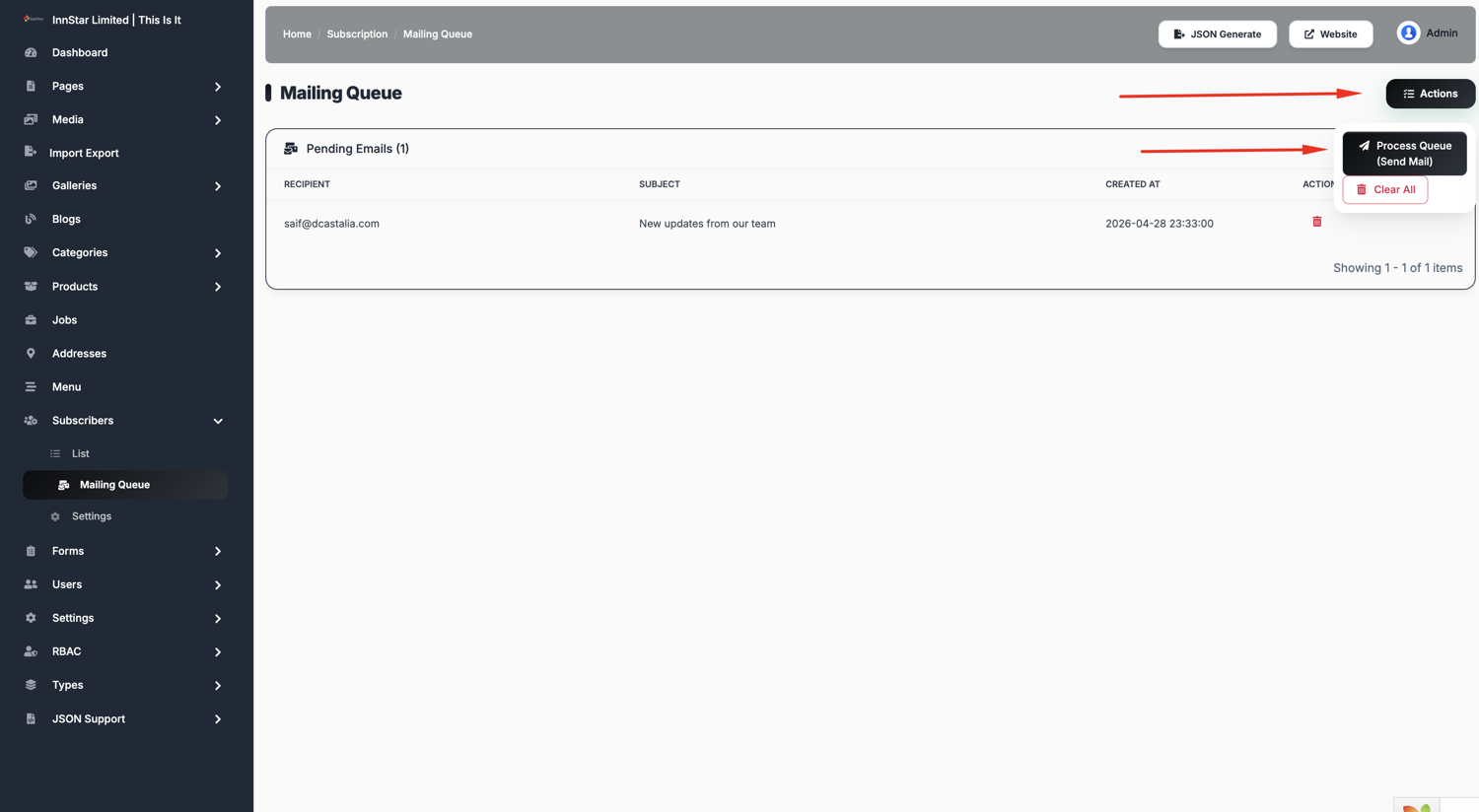Image resolution: width=1479 pixels, height=812 pixels.
Task: Open the Actions dropdown button
Action: pyautogui.click(x=1430, y=94)
